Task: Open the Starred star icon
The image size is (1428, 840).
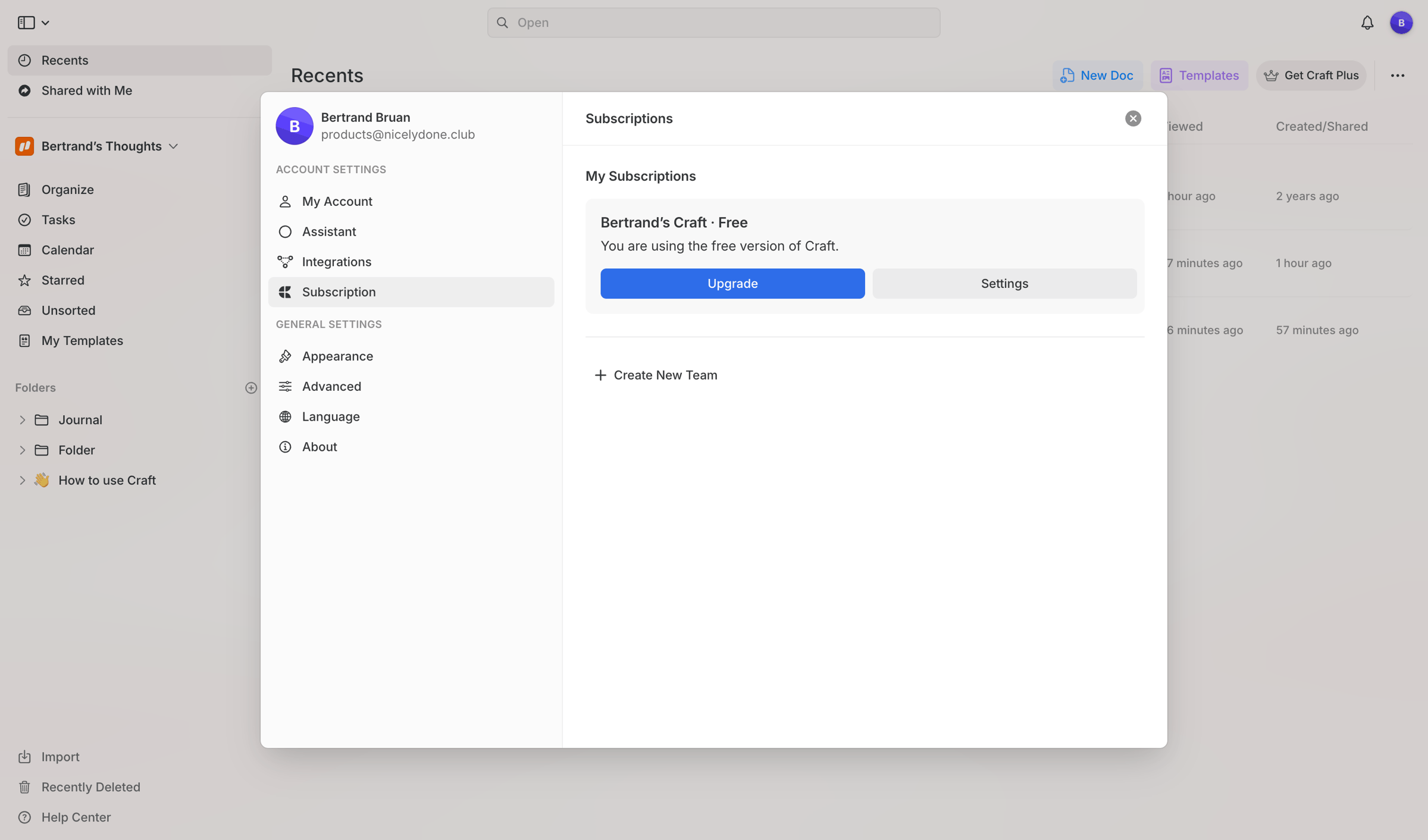Action: click(24, 280)
